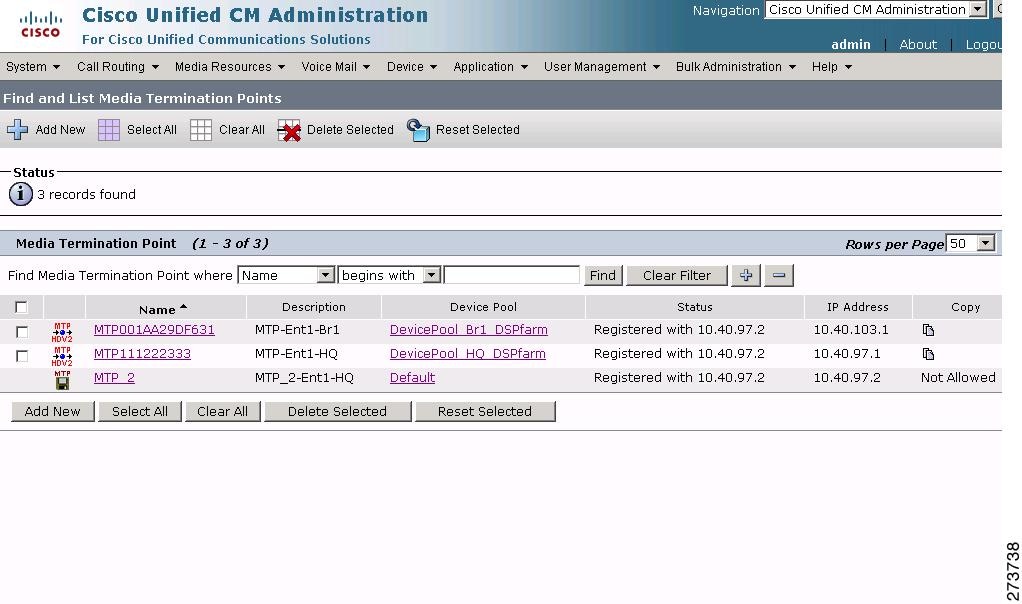The image size is (1022, 604).
Task: Remove a search filter row with minus button
Action: tap(779, 276)
